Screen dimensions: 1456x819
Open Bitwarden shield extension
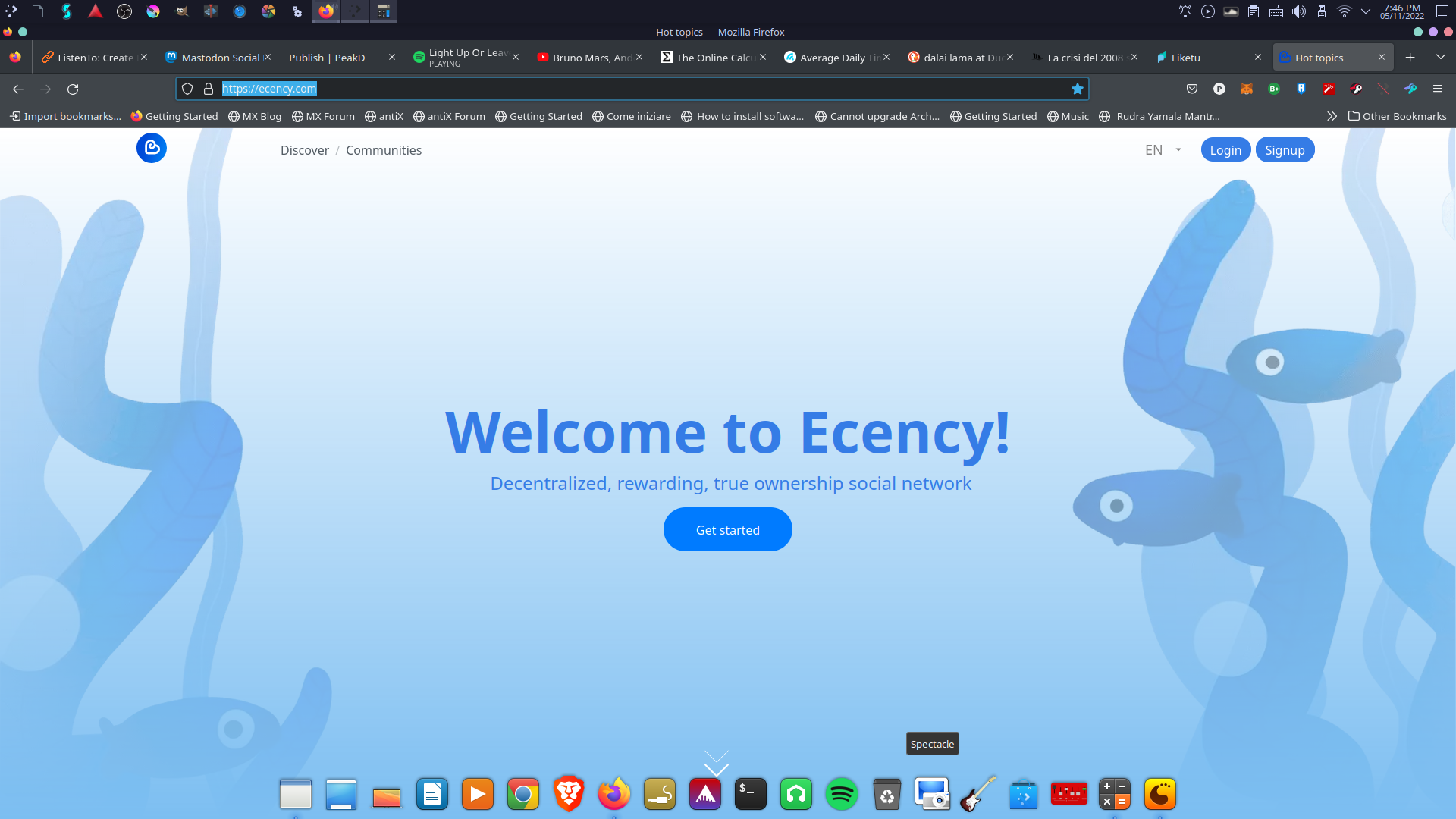tap(1301, 89)
